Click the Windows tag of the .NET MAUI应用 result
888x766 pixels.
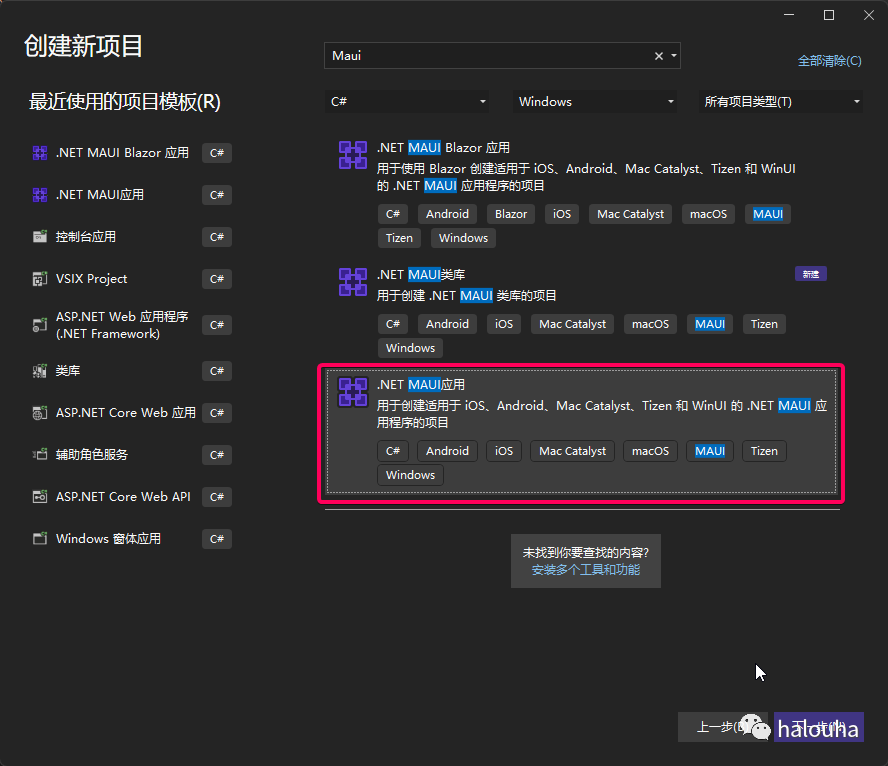click(411, 475)
